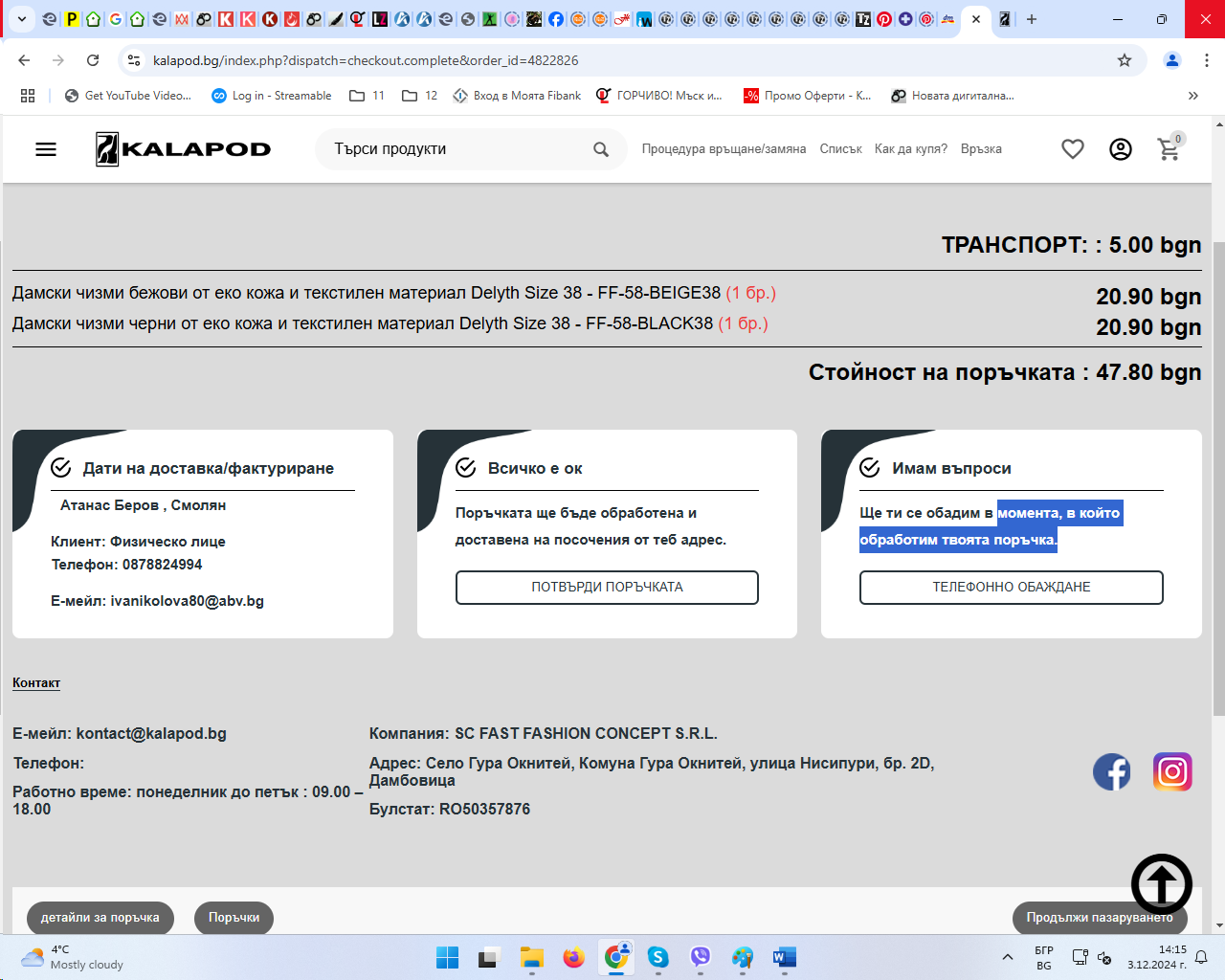Open Viber from the taskbar
The height and width of the screenshot is (980, 1225).
click(700, 957)
